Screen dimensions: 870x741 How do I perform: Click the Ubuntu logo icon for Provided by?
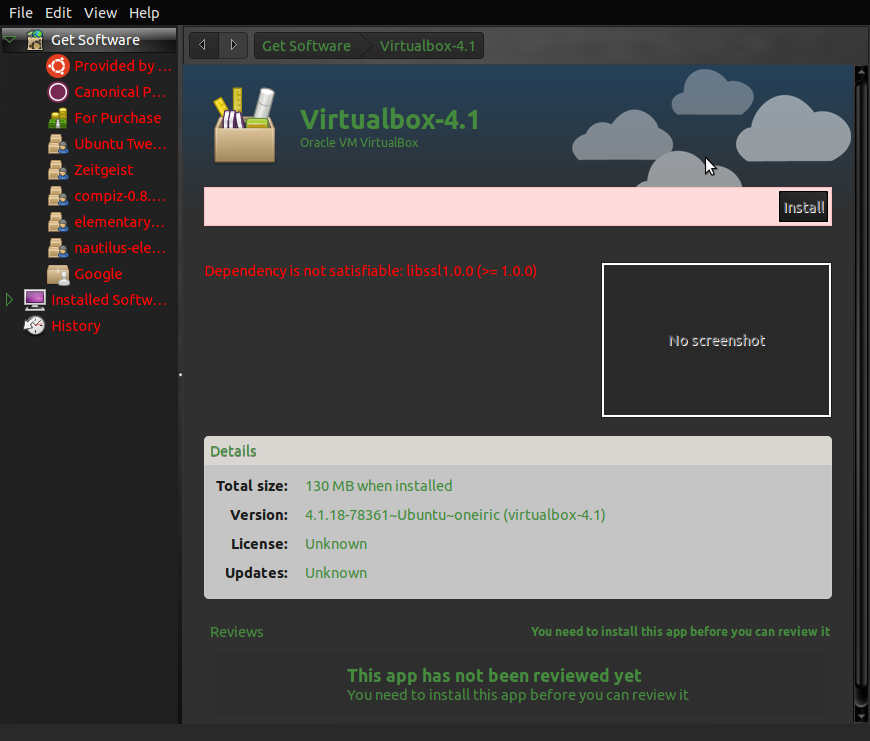pyautogui.click(x=58, y=66)
